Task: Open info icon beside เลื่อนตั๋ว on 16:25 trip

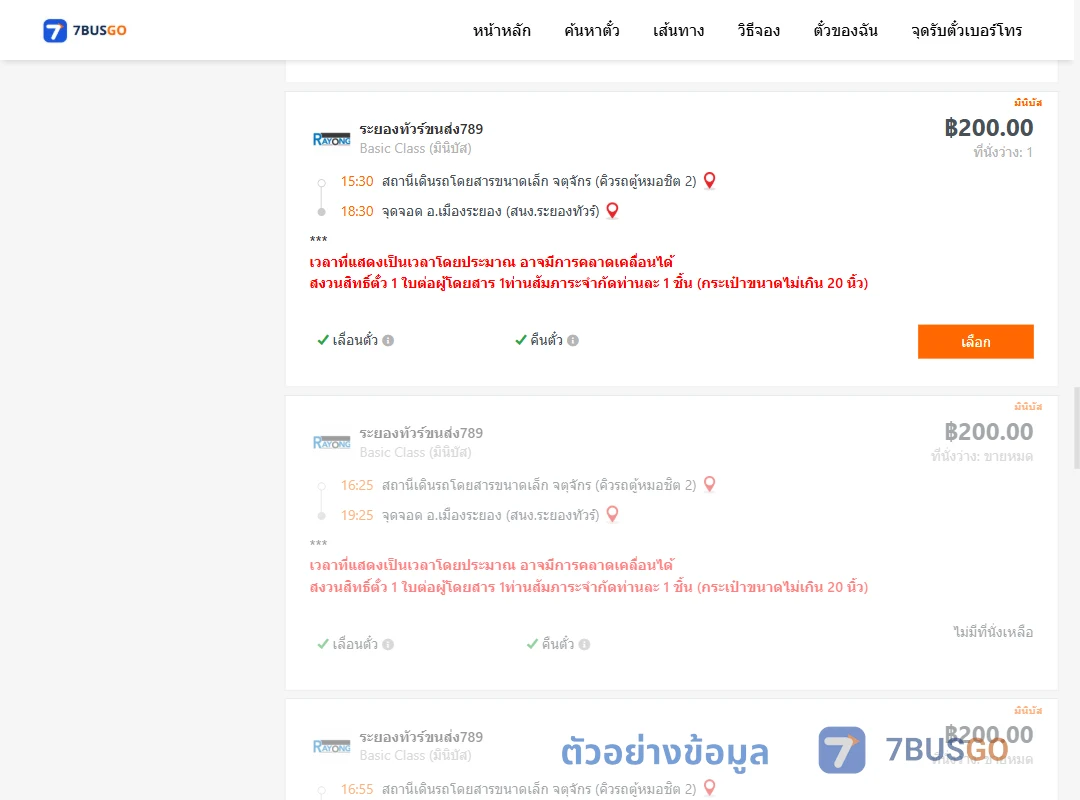Action: coord(388,644)
